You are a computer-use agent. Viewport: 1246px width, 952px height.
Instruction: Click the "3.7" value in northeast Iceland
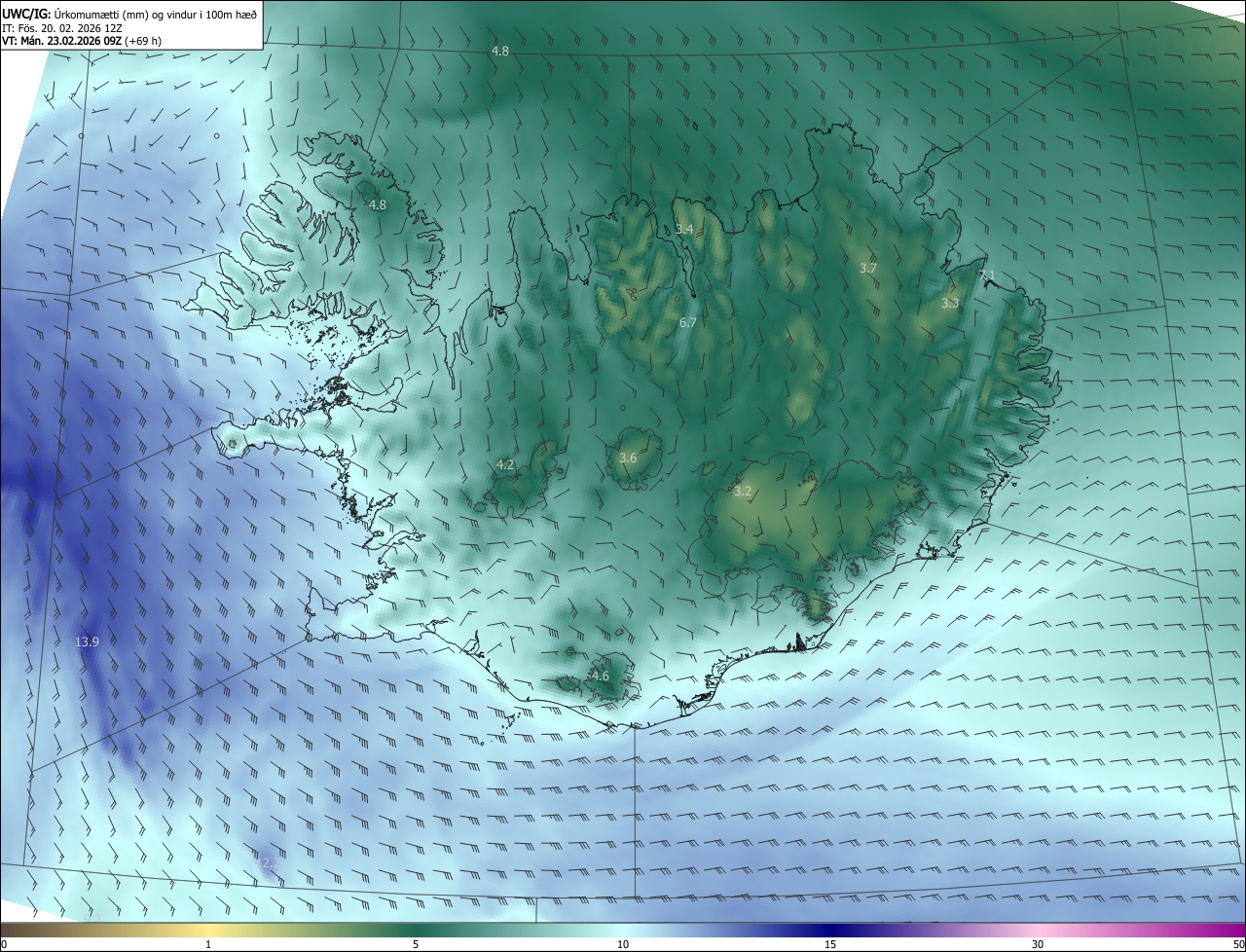pos(868,268)
